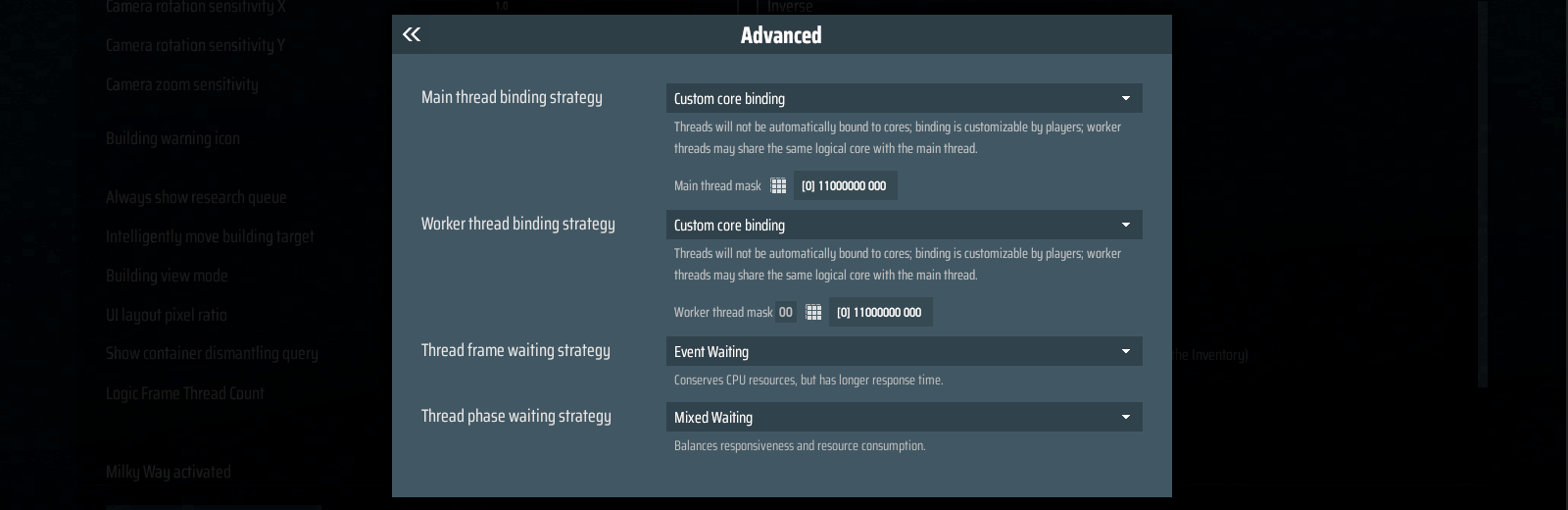The width and height of the screenshot is (1568, 510).
Task: Click the background settings scrollbar
Action: pos(1483,194)
